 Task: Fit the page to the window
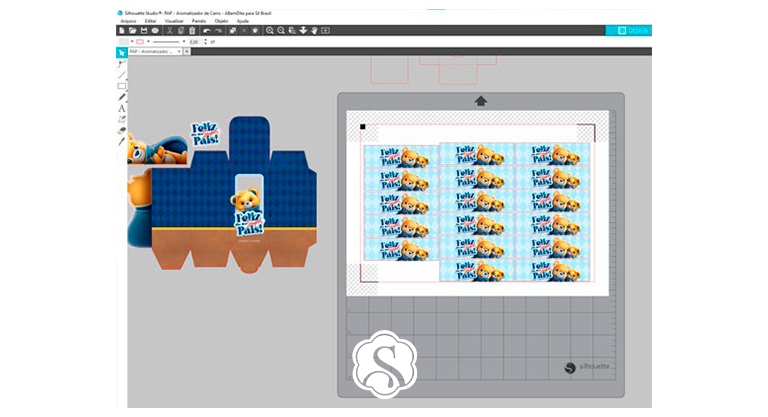325,30
